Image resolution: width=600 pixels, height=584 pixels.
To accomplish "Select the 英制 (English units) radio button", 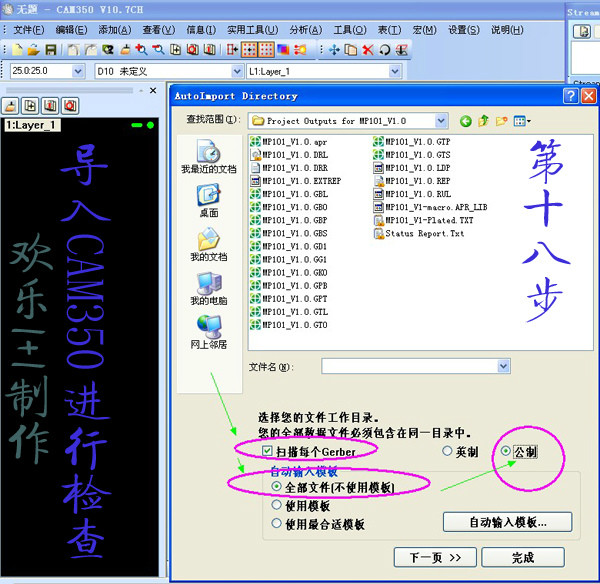I will (x=447, y=451).
